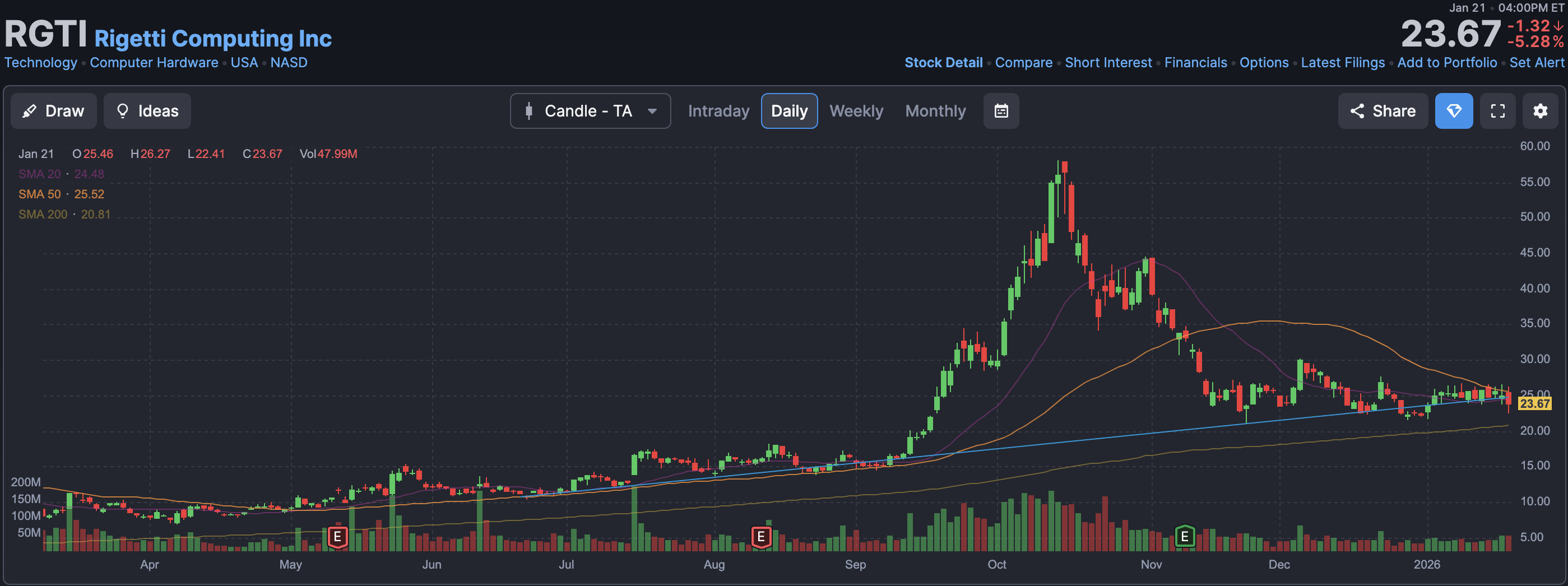Open the date range calendar icon
Viewport: 1568px width, 586px height.
tap(1001, 111)
